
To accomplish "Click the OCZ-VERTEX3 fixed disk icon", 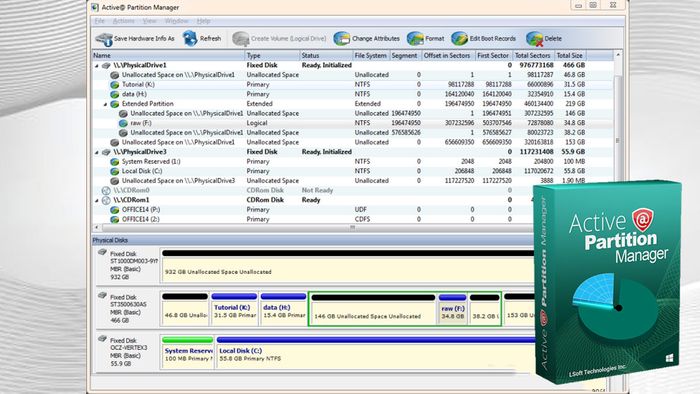I will coord(102,339).
